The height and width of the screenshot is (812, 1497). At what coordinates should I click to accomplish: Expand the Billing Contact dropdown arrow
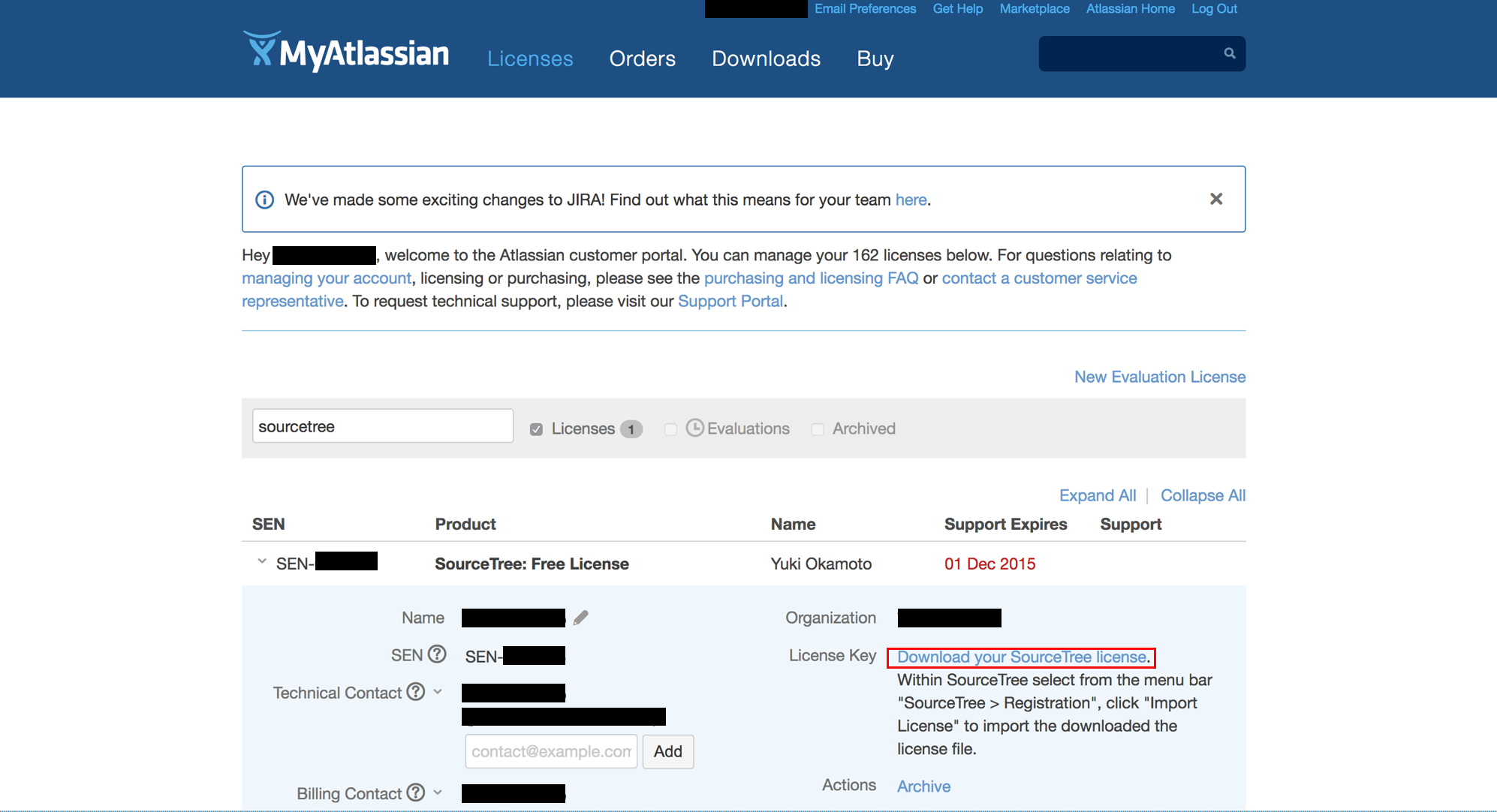click(x=438, y=792)
